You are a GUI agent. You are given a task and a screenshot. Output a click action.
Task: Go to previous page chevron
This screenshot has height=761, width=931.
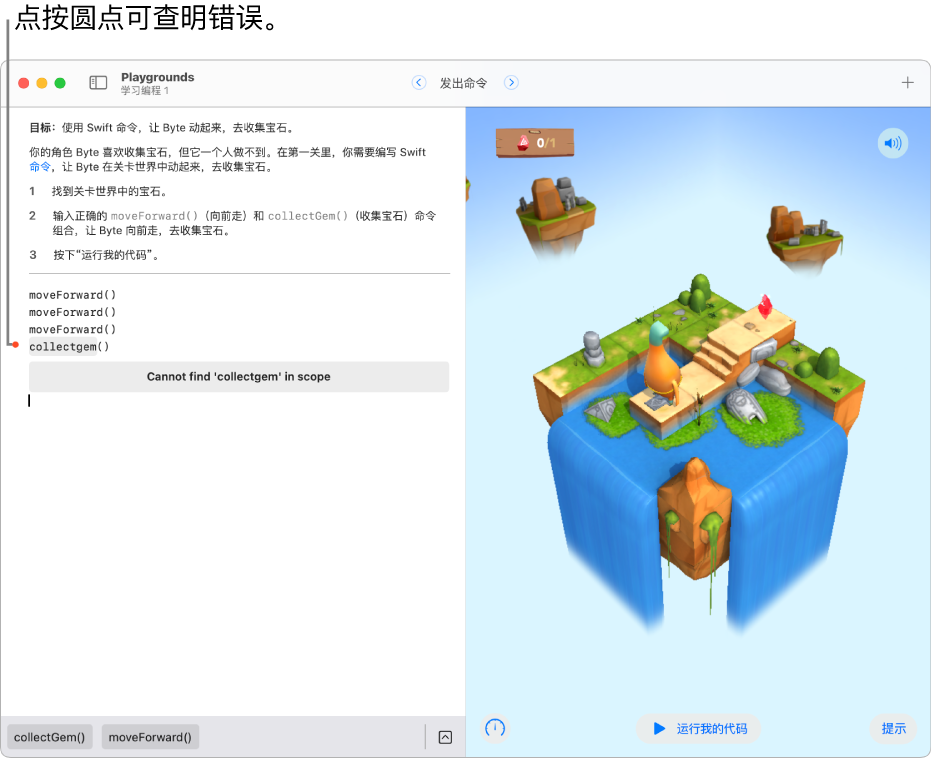point(419,83)
